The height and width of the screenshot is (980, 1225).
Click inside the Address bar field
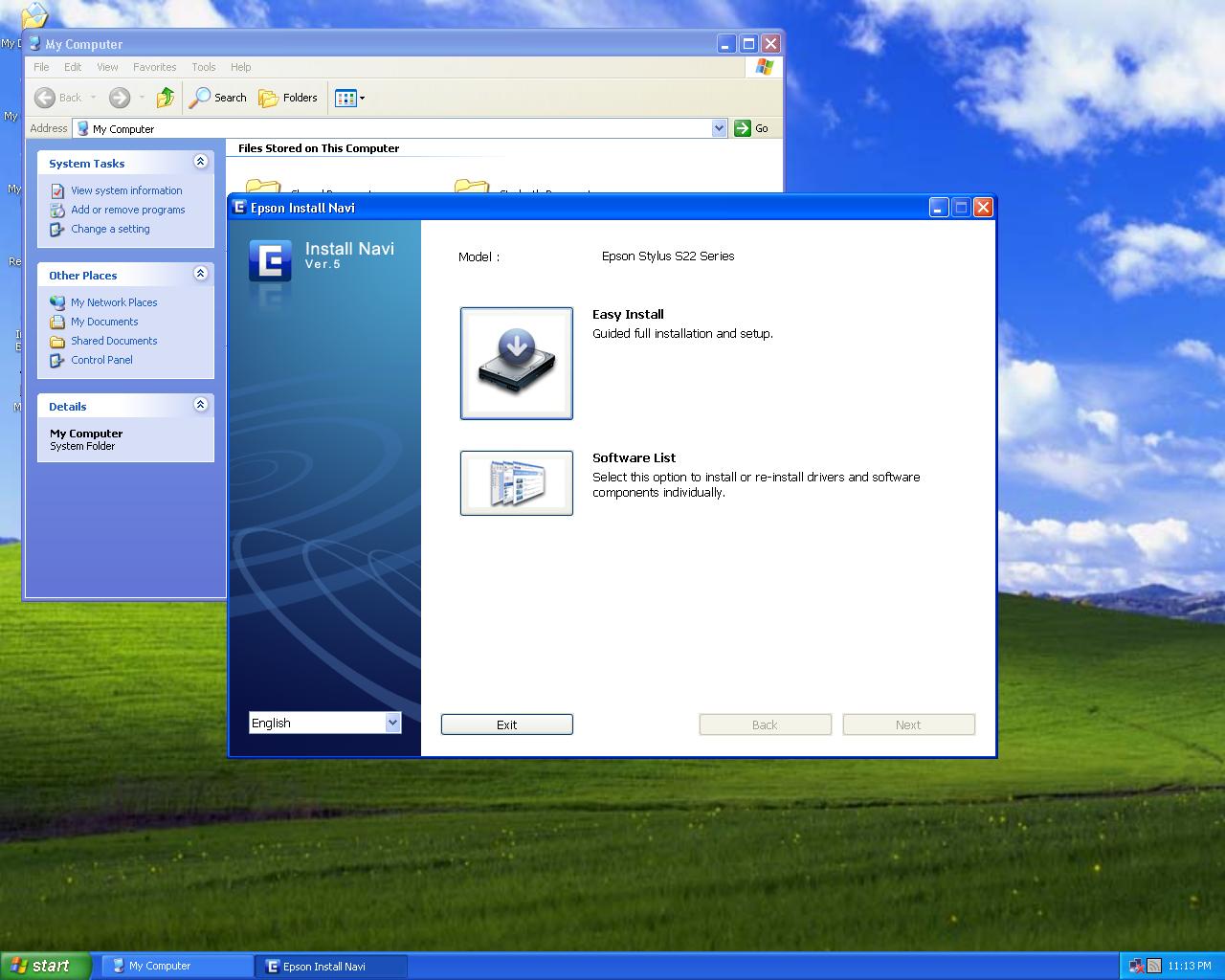click(383, 127)
